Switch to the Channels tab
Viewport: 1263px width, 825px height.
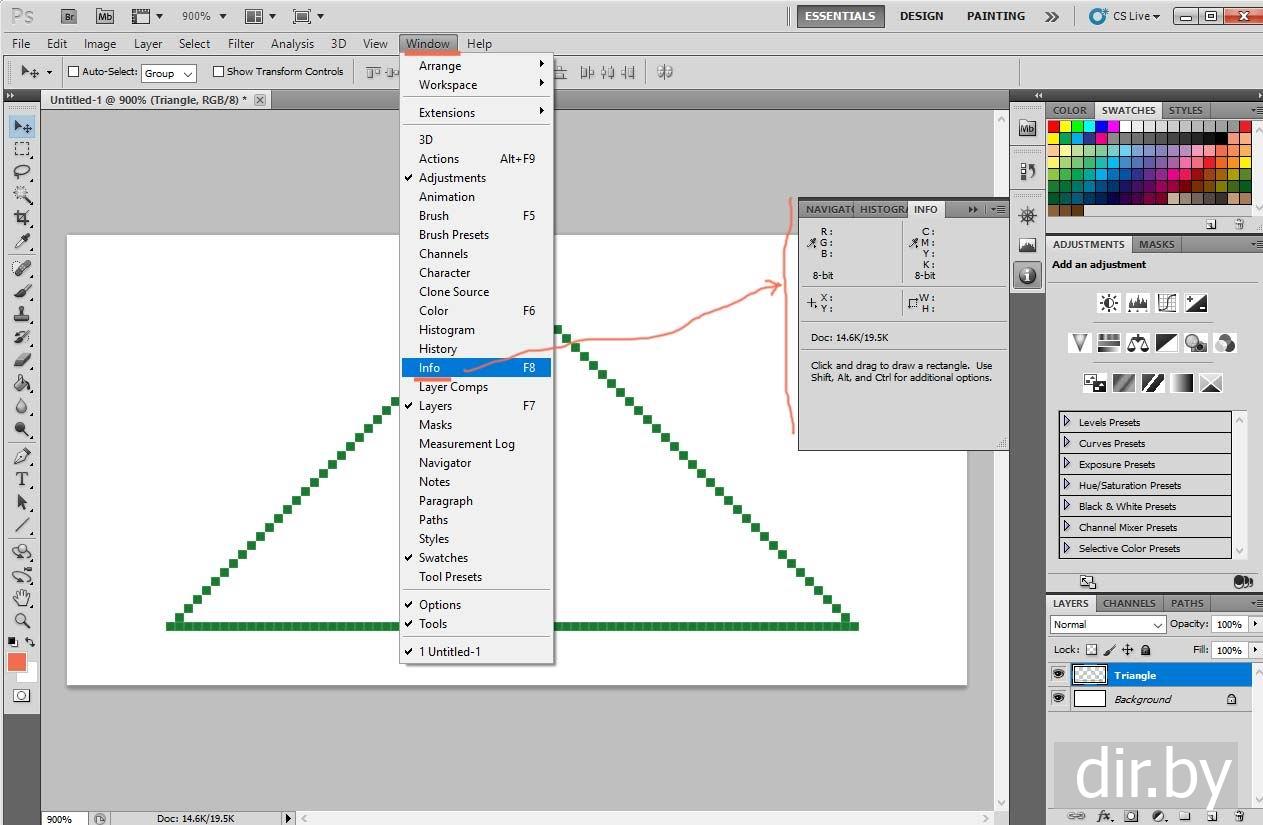1129,603
